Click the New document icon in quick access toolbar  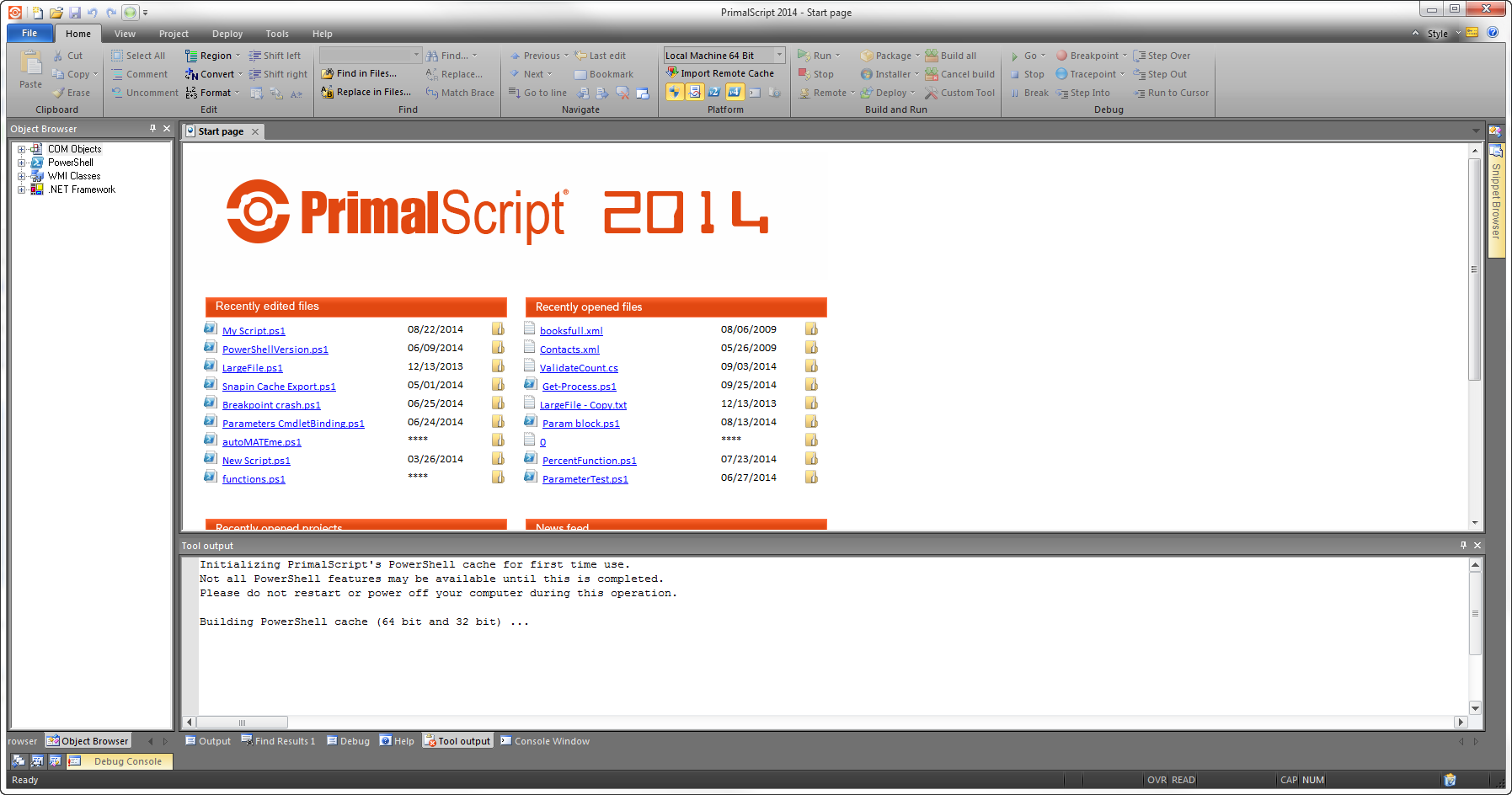38,13
